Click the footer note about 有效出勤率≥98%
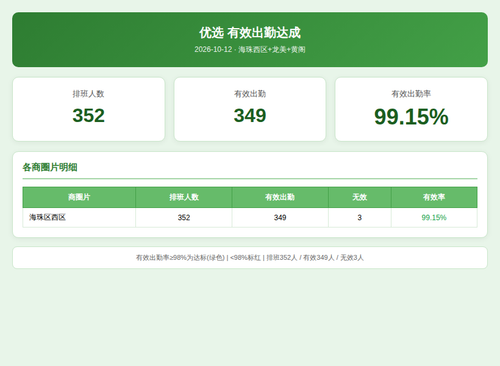The width and height of the screenshot is (500, 366). click(x=250, y=258)
